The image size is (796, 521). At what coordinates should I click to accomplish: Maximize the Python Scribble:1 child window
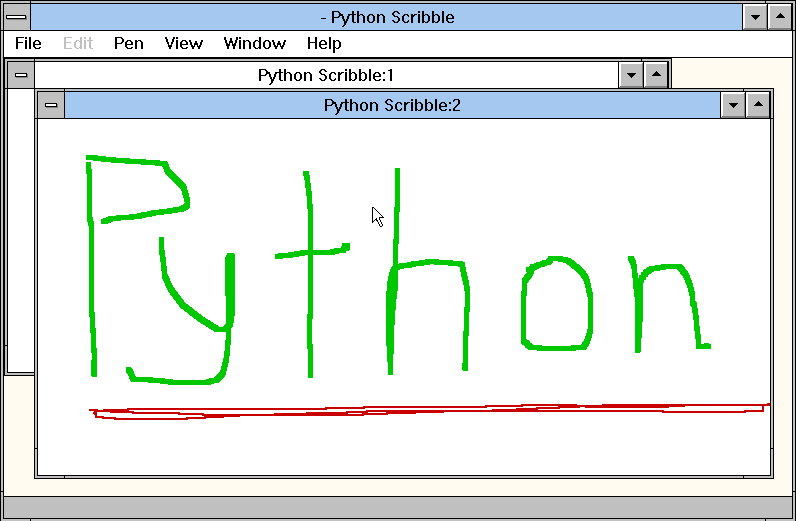point(656,75)
